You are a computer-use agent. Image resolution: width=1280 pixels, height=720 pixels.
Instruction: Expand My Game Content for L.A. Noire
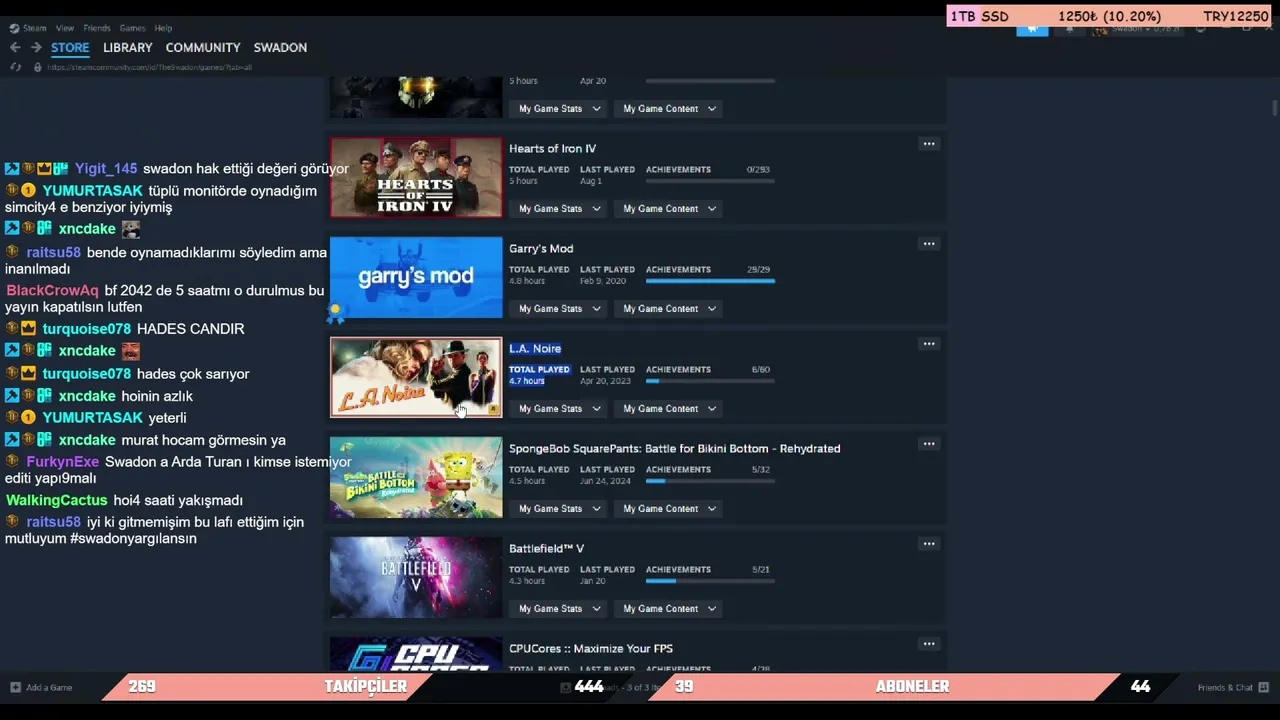(669, 409)
